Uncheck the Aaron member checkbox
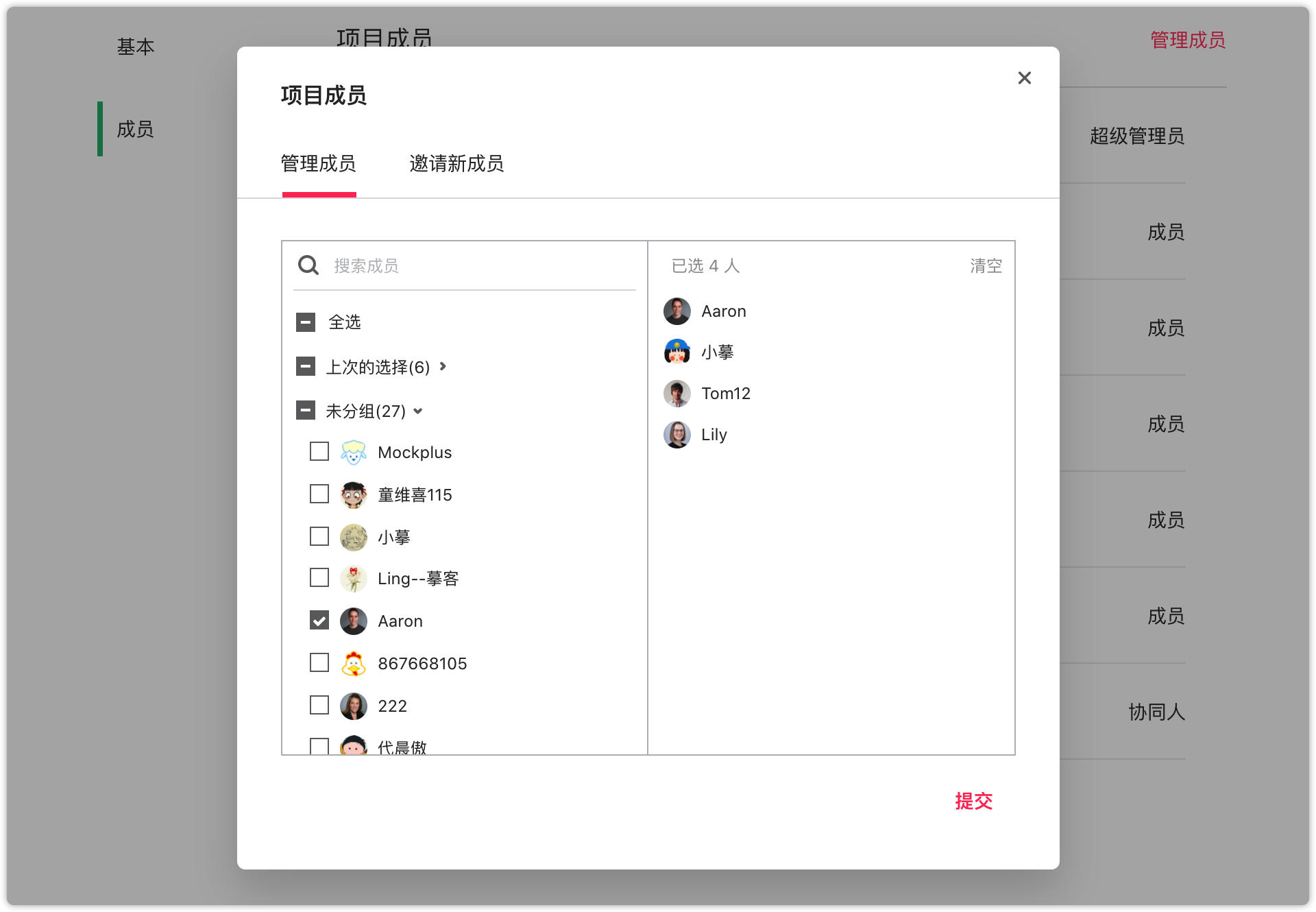 (319, 621)
